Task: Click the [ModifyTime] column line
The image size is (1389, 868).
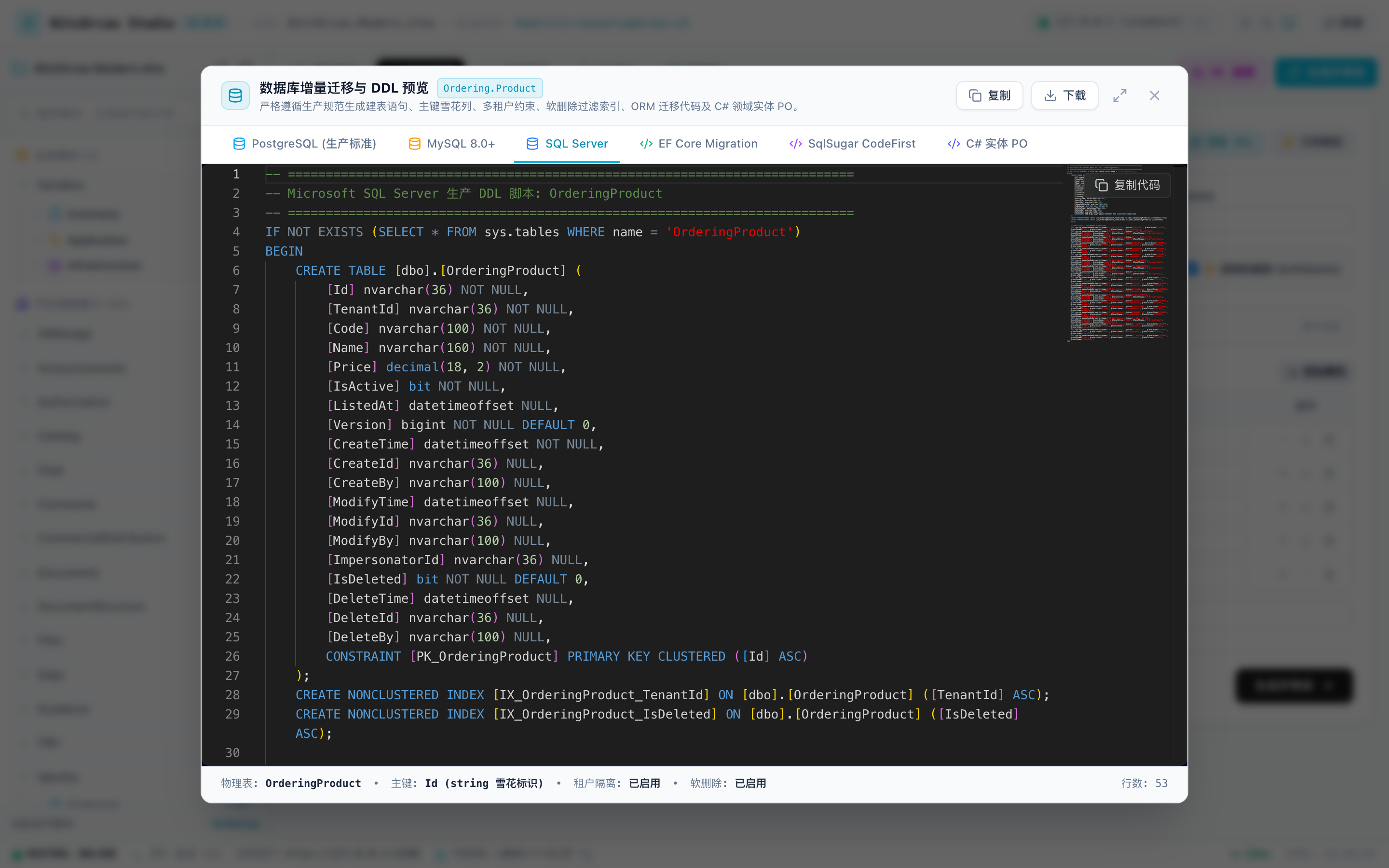Action: [450, 502]
